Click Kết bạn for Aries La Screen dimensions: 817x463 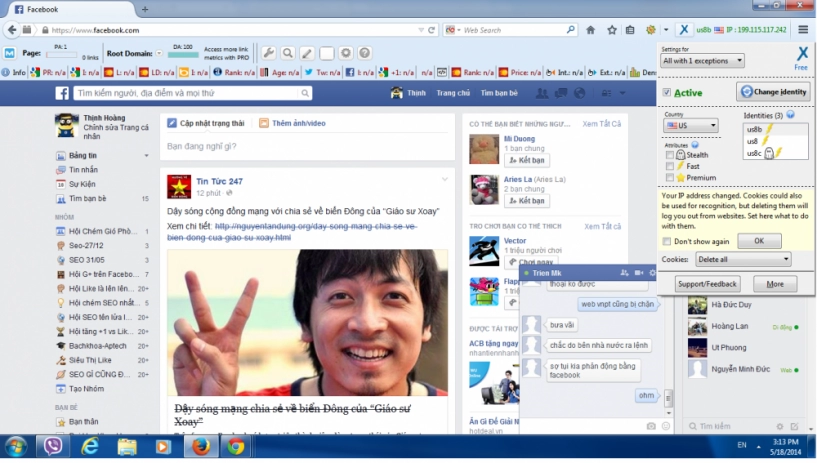(527, 201)
